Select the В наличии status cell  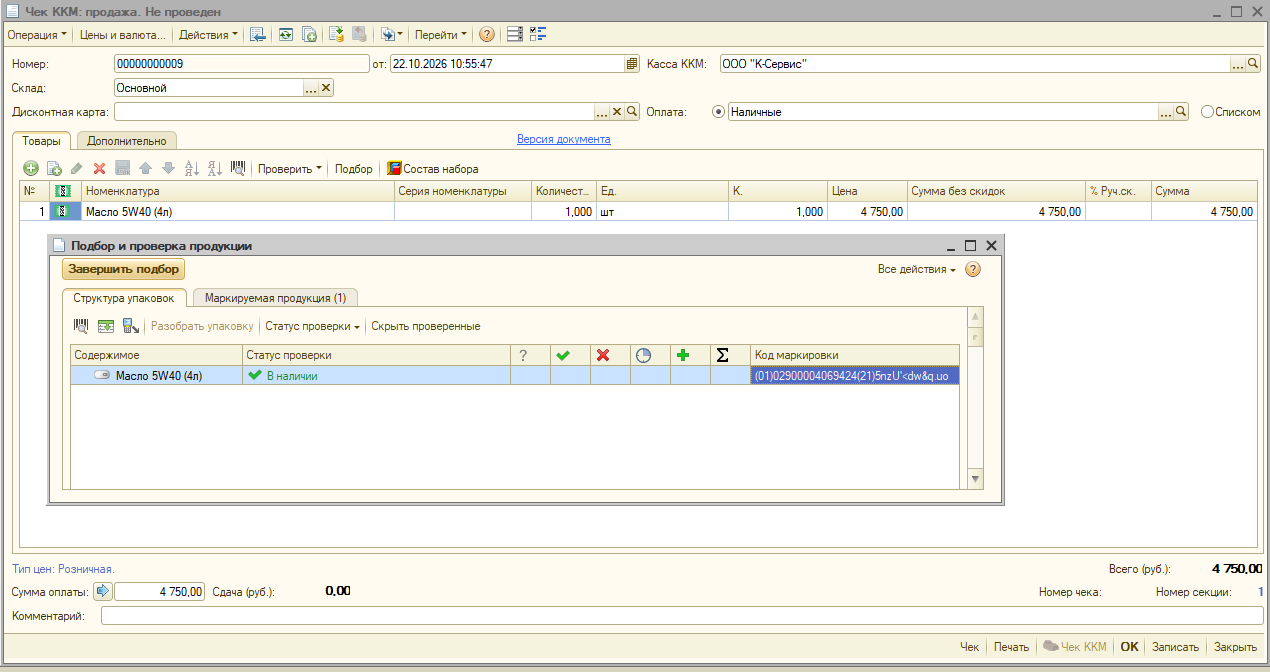coord(377,376)
